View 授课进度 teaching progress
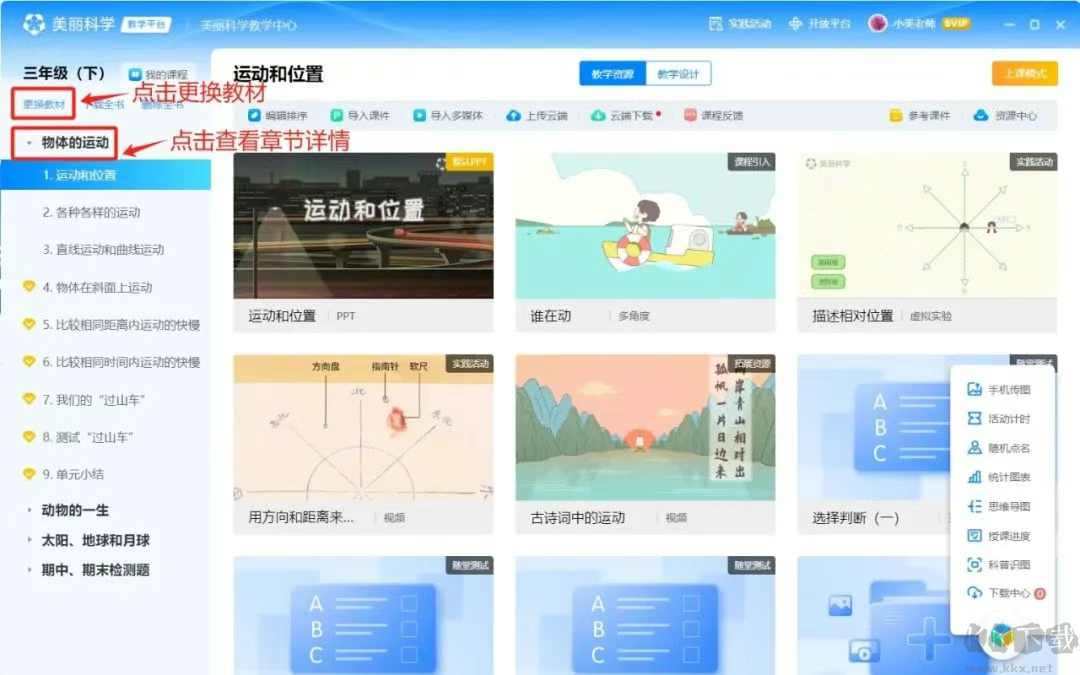1080x675 pixels. [999, 536]
